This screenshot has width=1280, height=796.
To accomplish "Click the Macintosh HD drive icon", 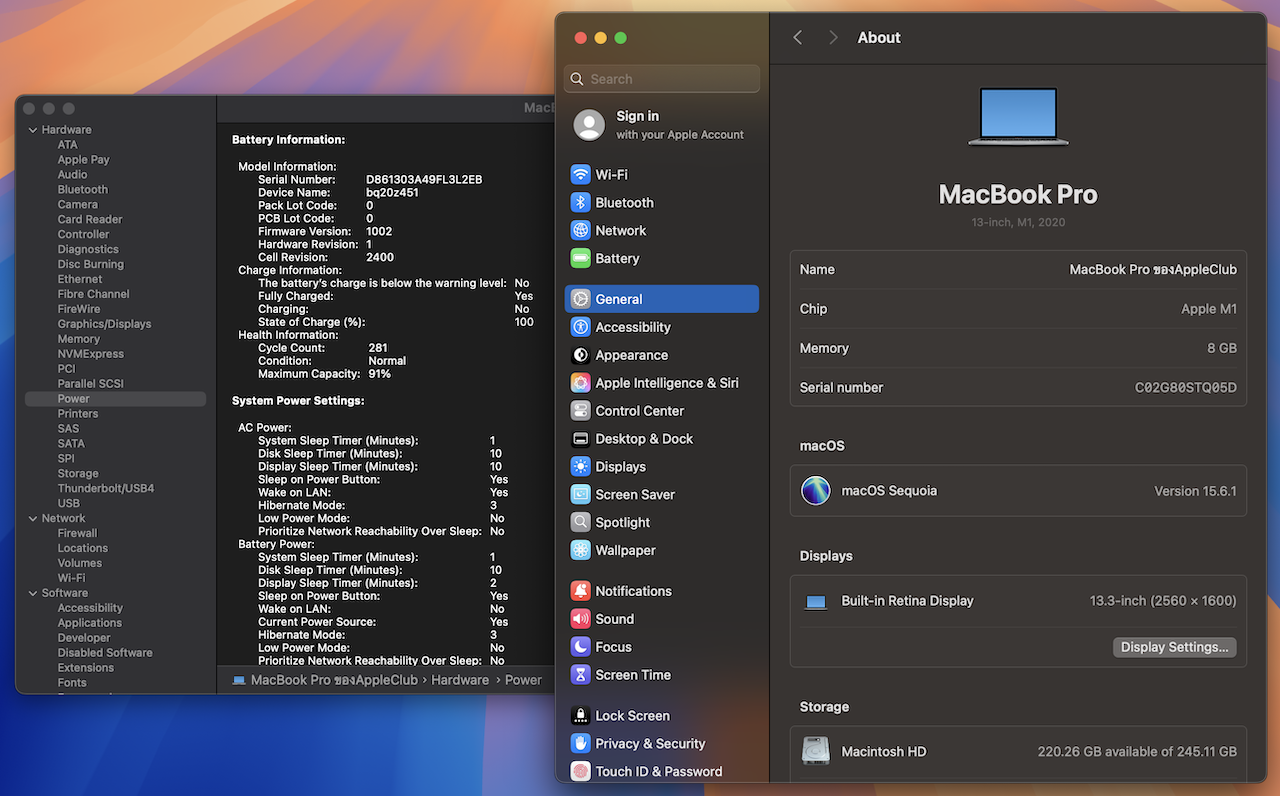I will tap(816, 751).
